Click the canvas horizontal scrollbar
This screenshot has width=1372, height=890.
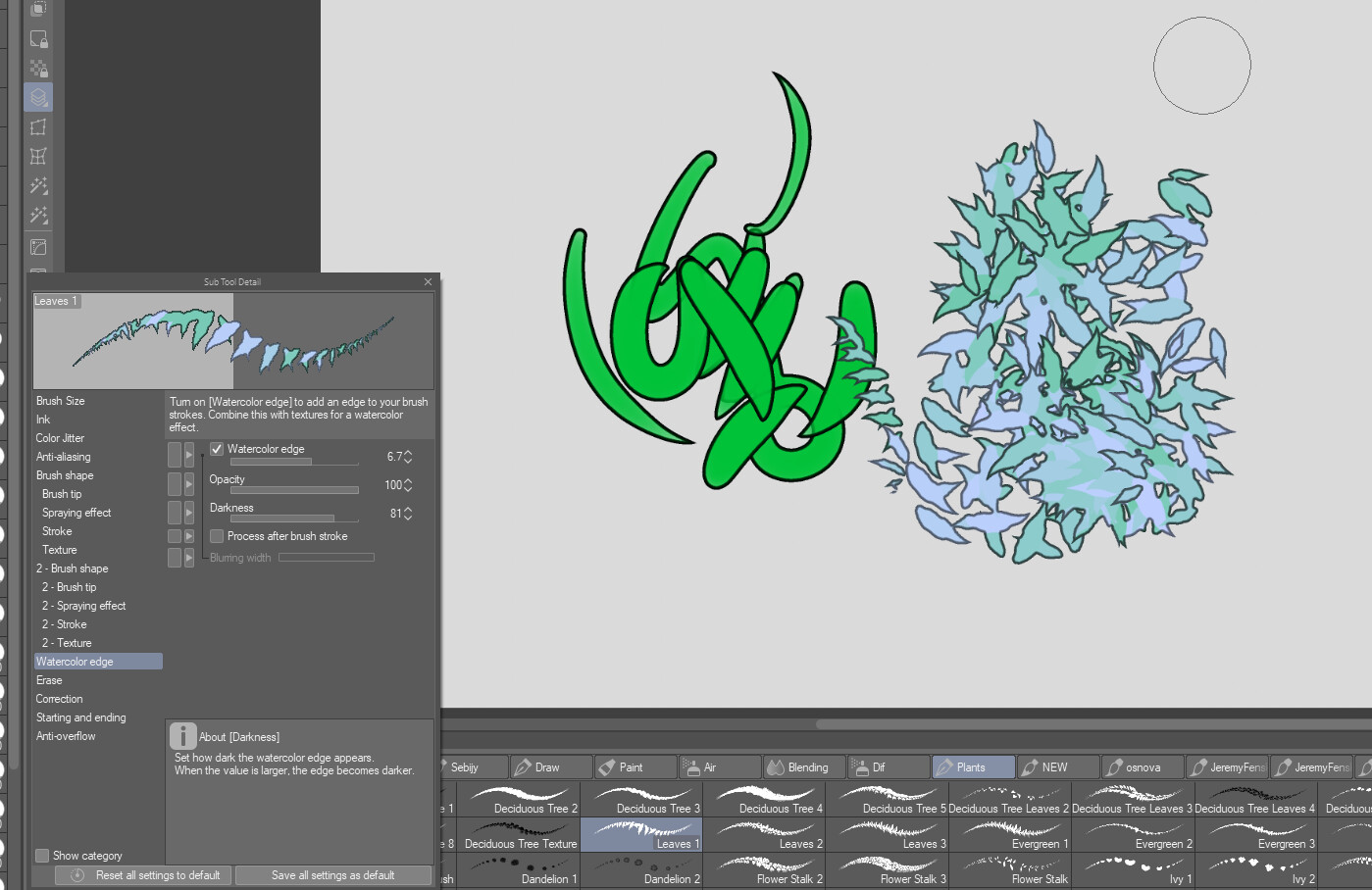point(1093,724)
